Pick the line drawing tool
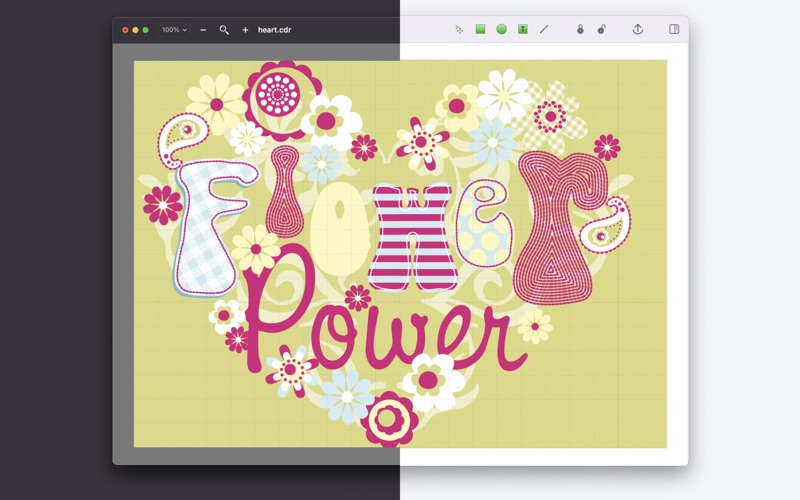Viewport: 800px width, 500px height. (544, 29)
